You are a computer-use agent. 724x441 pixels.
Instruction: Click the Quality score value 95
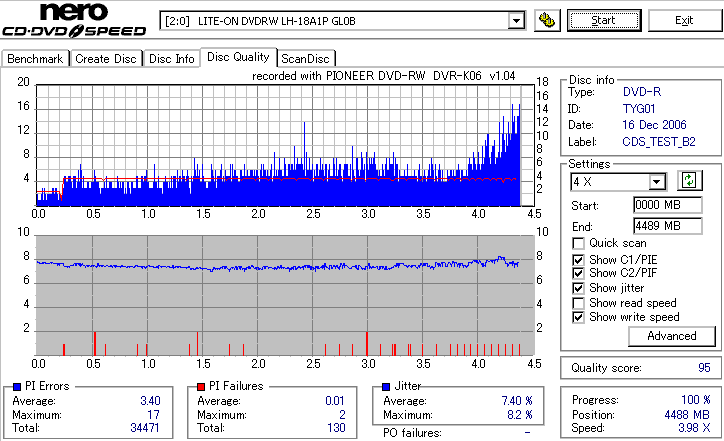[x=704, y=368]
